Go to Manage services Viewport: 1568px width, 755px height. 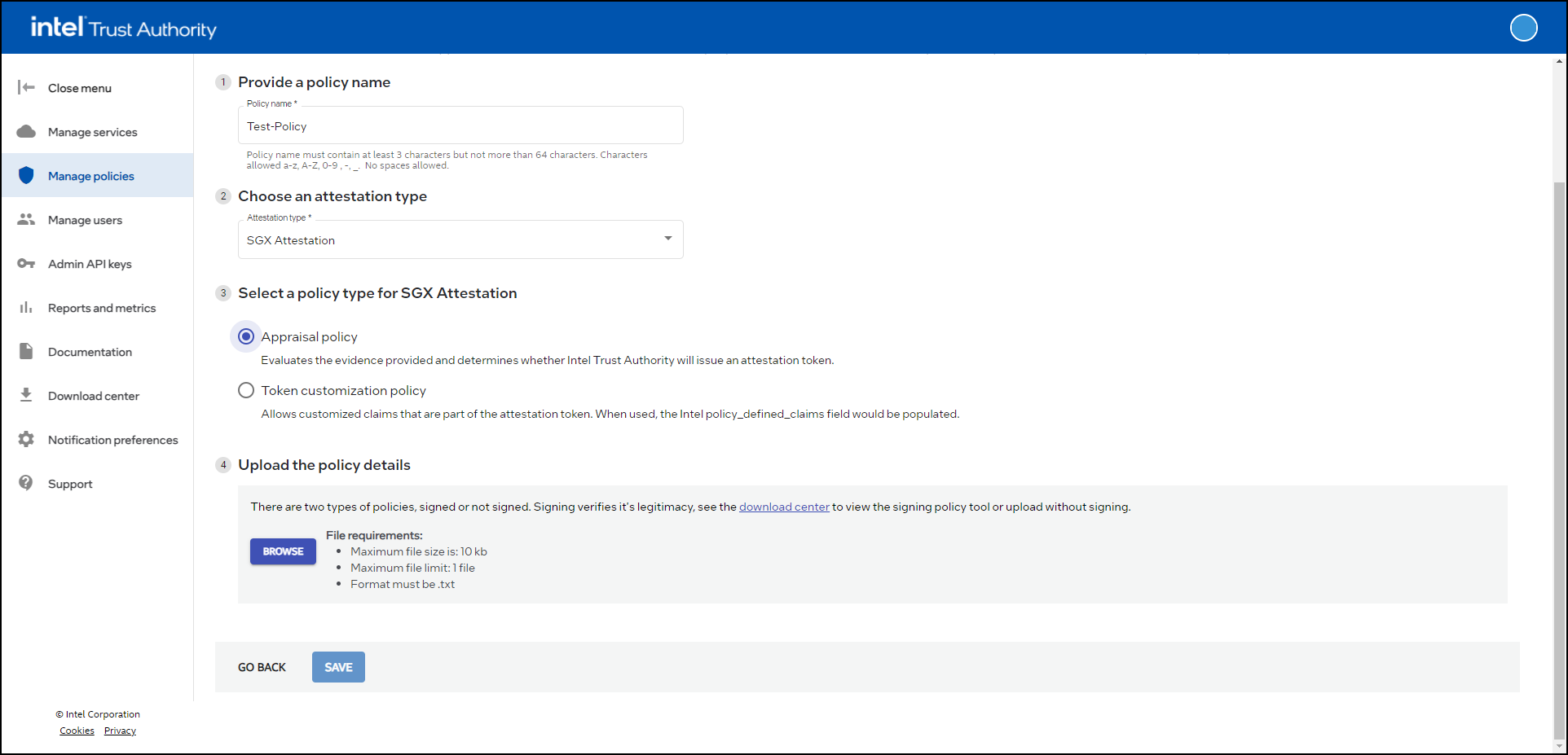coord(98,132)
